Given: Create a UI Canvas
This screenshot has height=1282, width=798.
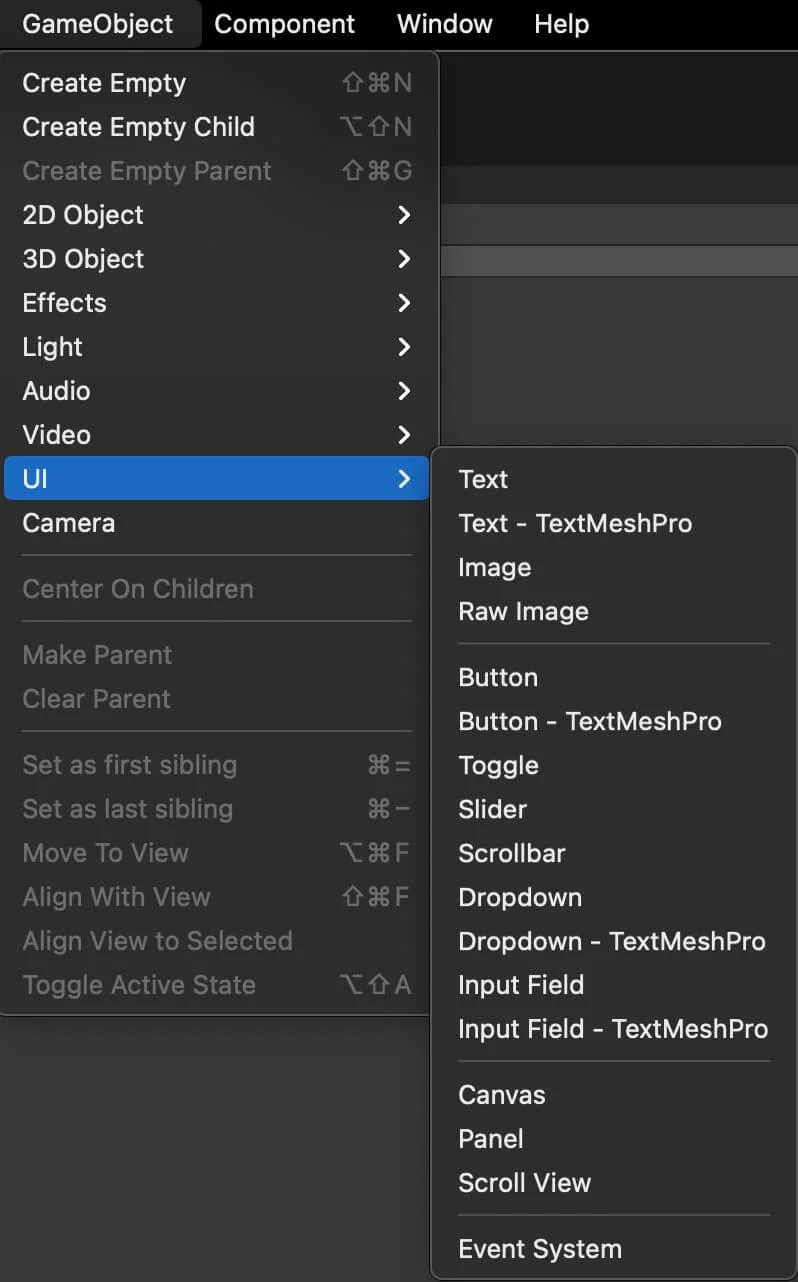Looking at the screenshot, I should point(614,1095).
